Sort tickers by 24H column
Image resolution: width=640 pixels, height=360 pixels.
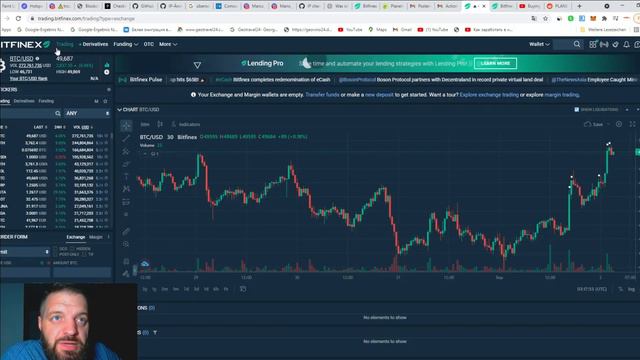pyautogui.click(x=59, y=127)
